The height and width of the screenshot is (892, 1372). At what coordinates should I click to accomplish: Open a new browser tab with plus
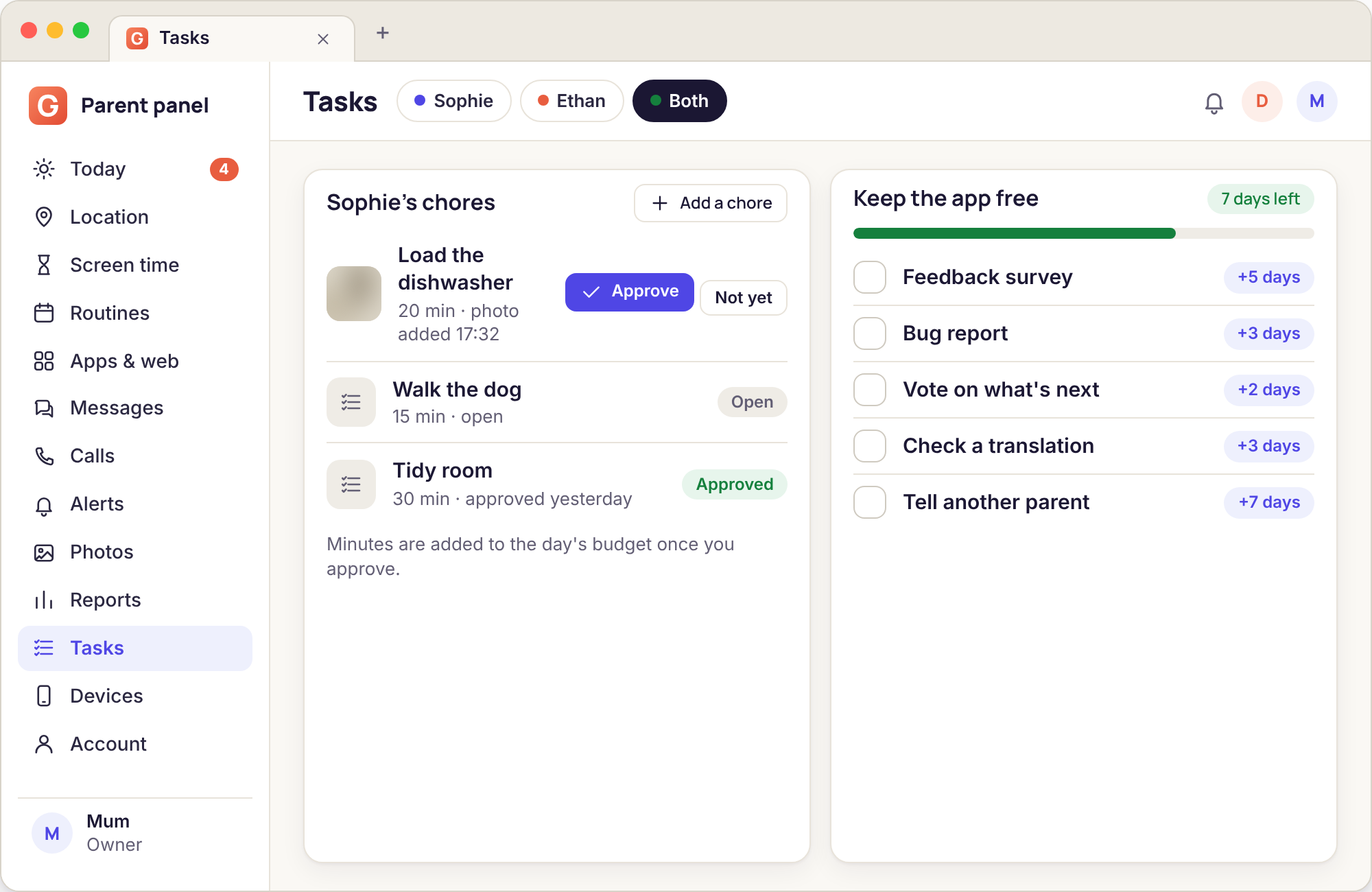(x=383, y=32)
